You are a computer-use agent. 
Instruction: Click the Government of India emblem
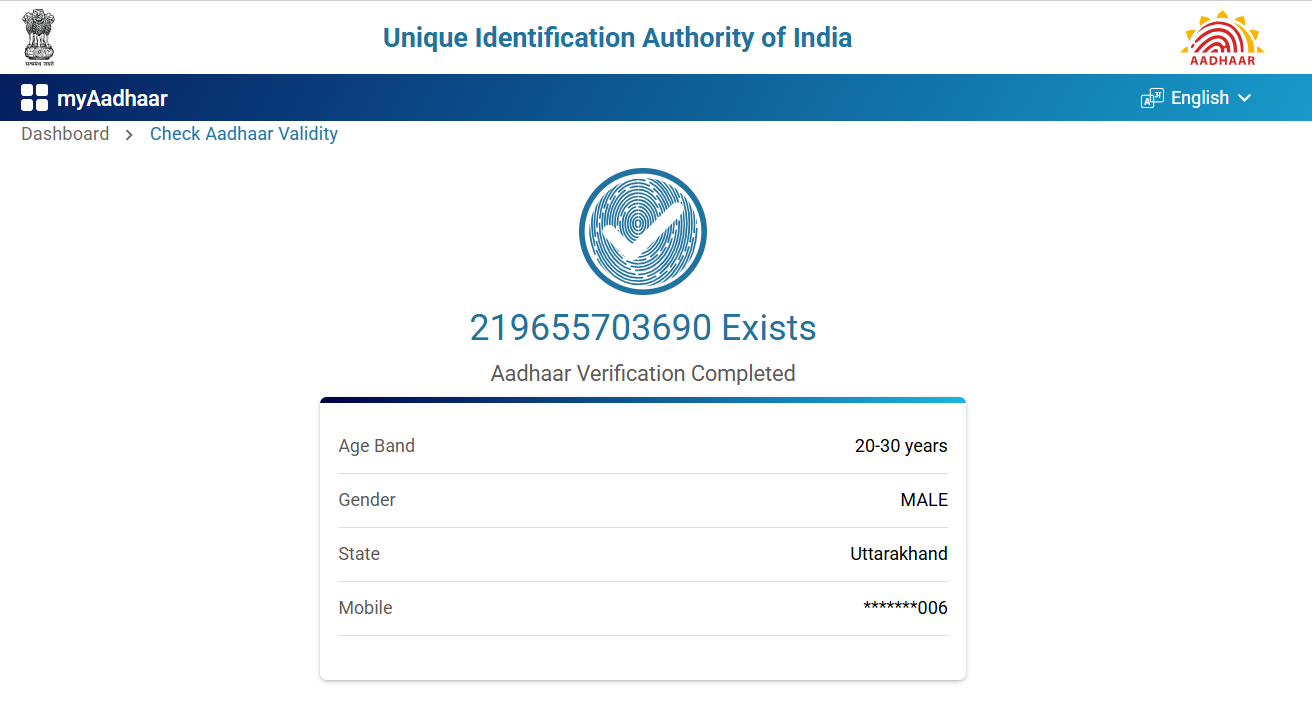coord(41,37)
